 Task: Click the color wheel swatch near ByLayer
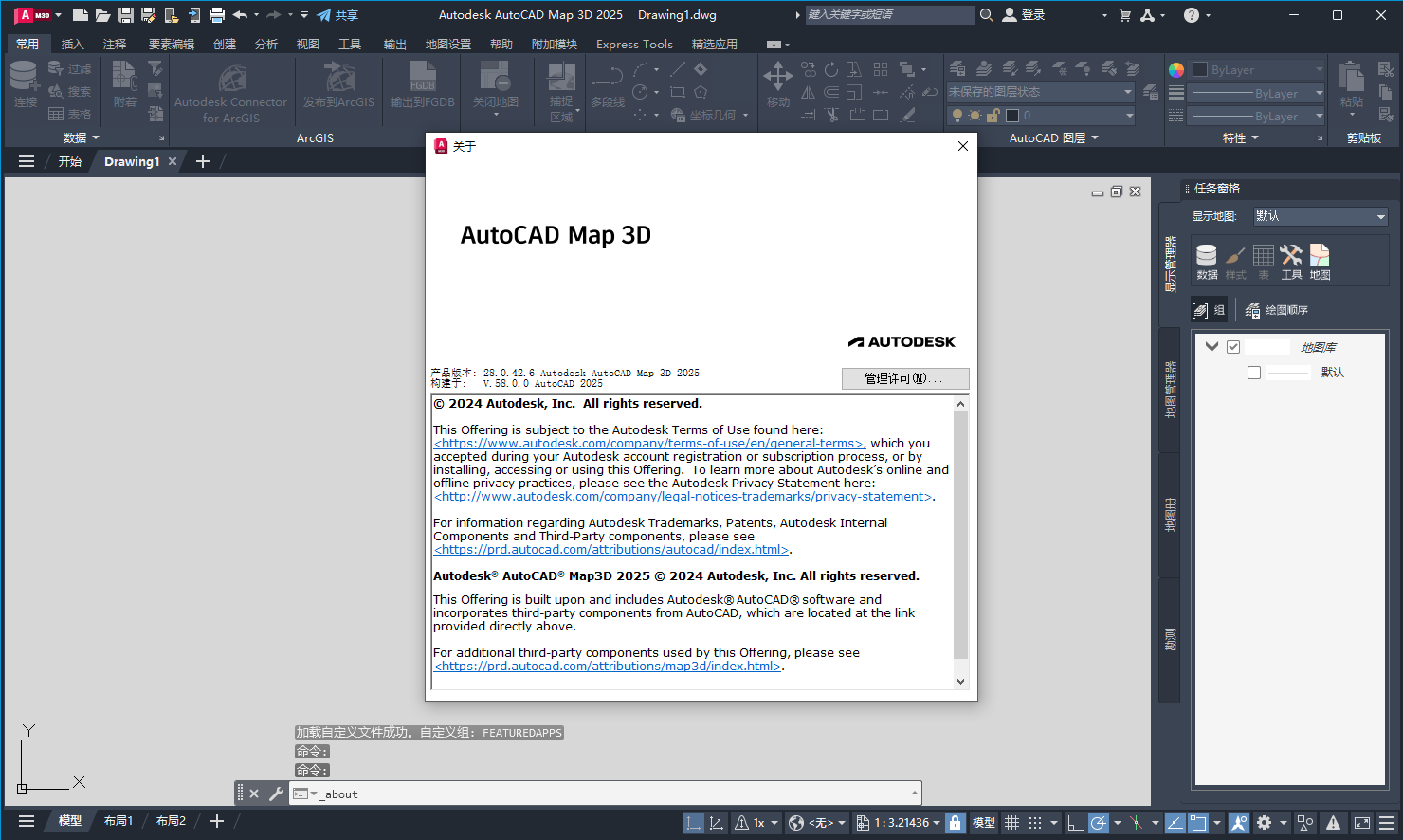pyautogui.click(x=1175, y=68)
